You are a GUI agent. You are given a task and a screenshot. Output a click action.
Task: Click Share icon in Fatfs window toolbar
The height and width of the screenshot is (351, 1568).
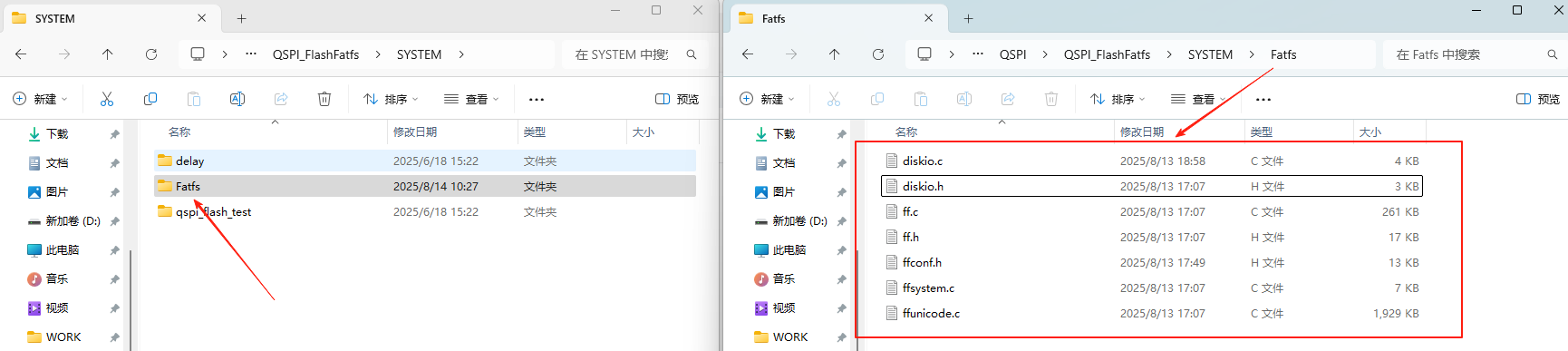[x=1008, y=99]
